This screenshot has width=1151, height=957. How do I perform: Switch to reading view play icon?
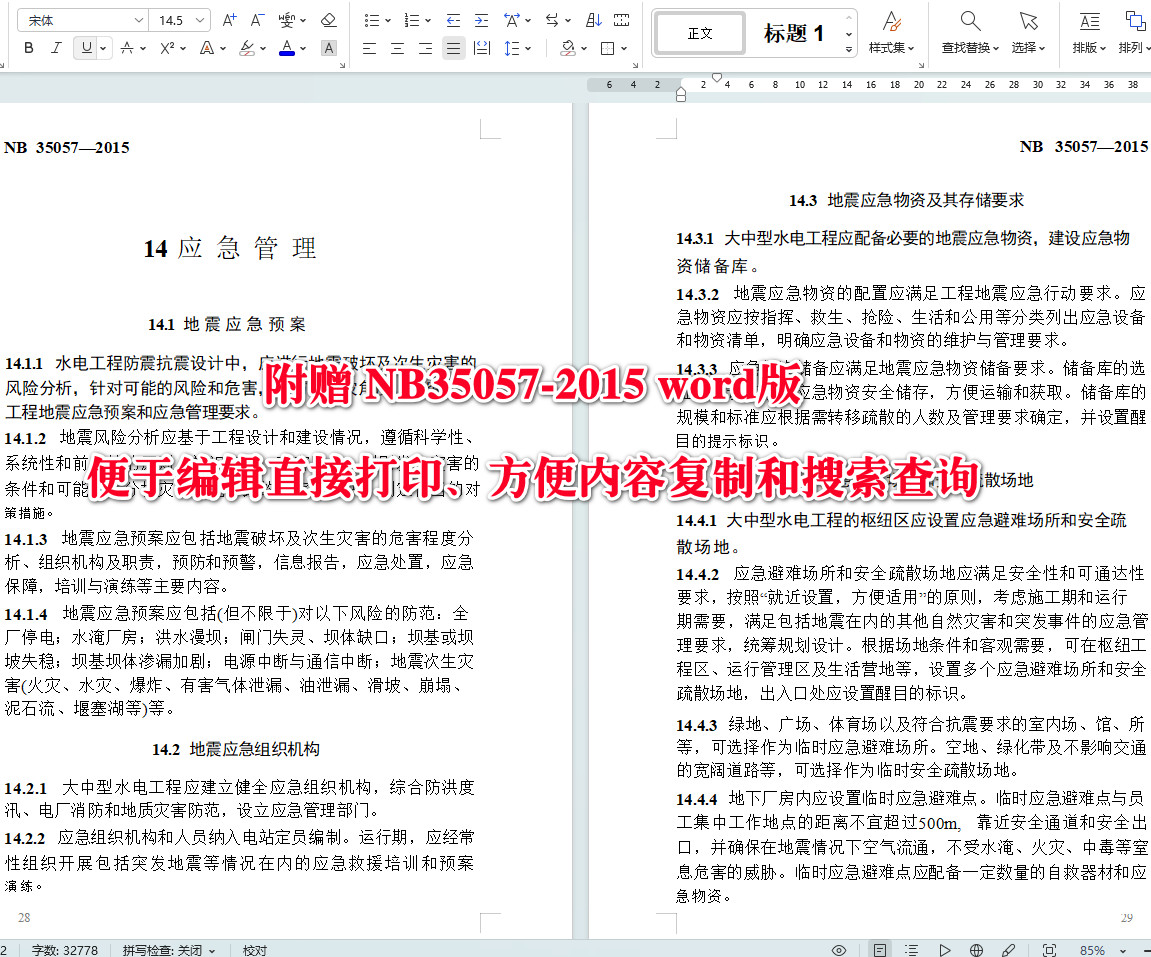coord(945,950)
